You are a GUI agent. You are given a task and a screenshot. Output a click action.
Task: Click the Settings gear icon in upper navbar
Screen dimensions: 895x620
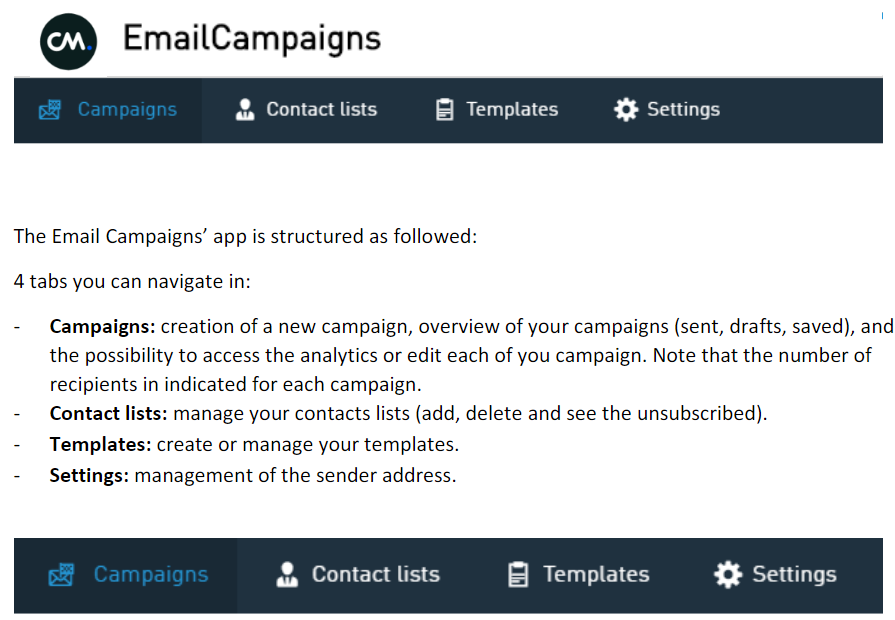626,110
